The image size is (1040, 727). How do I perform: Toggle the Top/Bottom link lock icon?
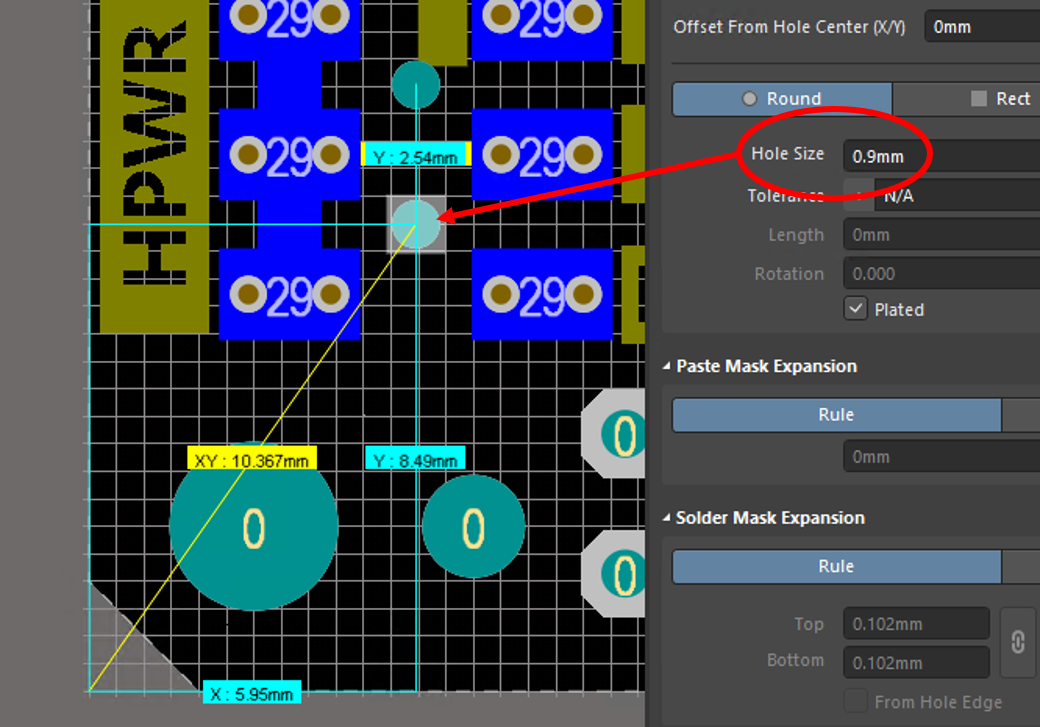[x=1017, y=642]
